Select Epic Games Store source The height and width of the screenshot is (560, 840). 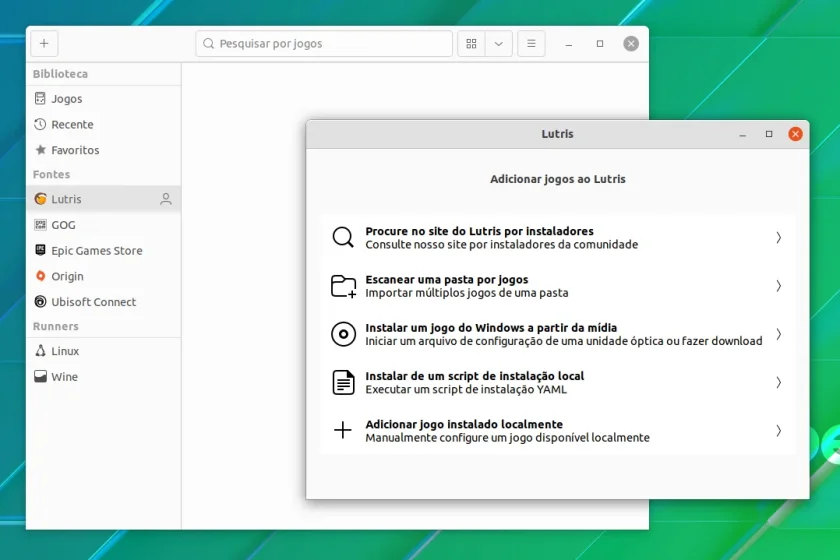pyautogui.click(x=103, y=250)
